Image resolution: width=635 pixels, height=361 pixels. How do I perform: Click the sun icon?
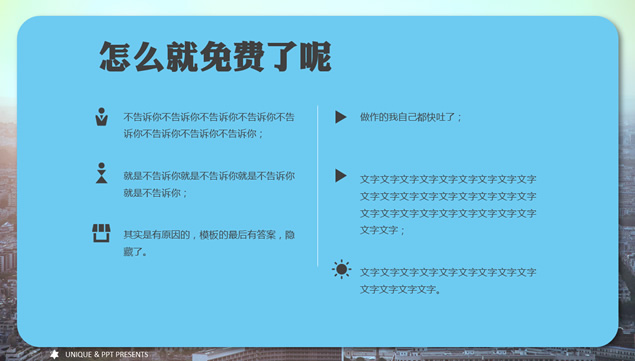point(341,269)
